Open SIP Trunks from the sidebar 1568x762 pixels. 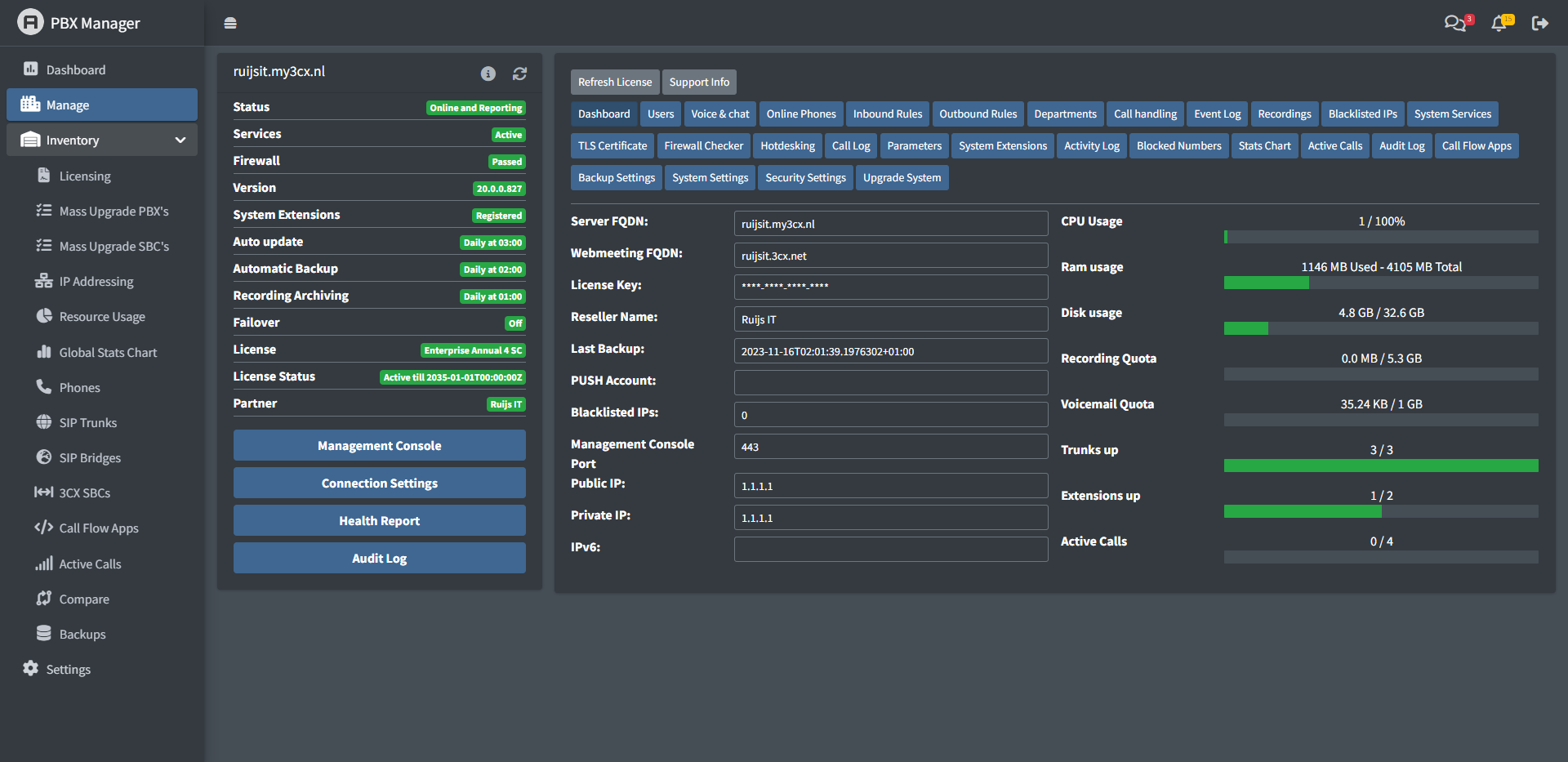[87, 422]
